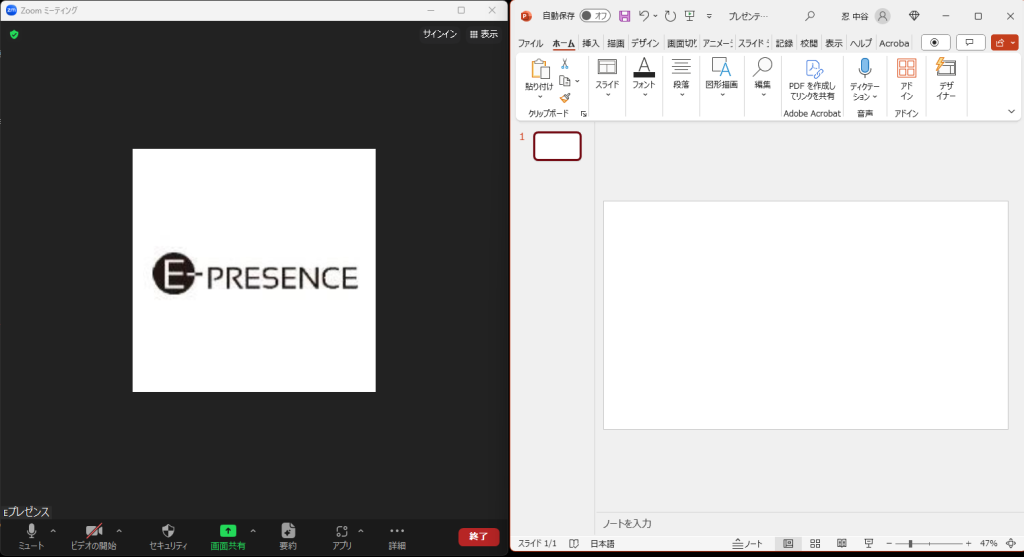
Task: Open the comments button in PowerPoint
Action: point(970,42)
